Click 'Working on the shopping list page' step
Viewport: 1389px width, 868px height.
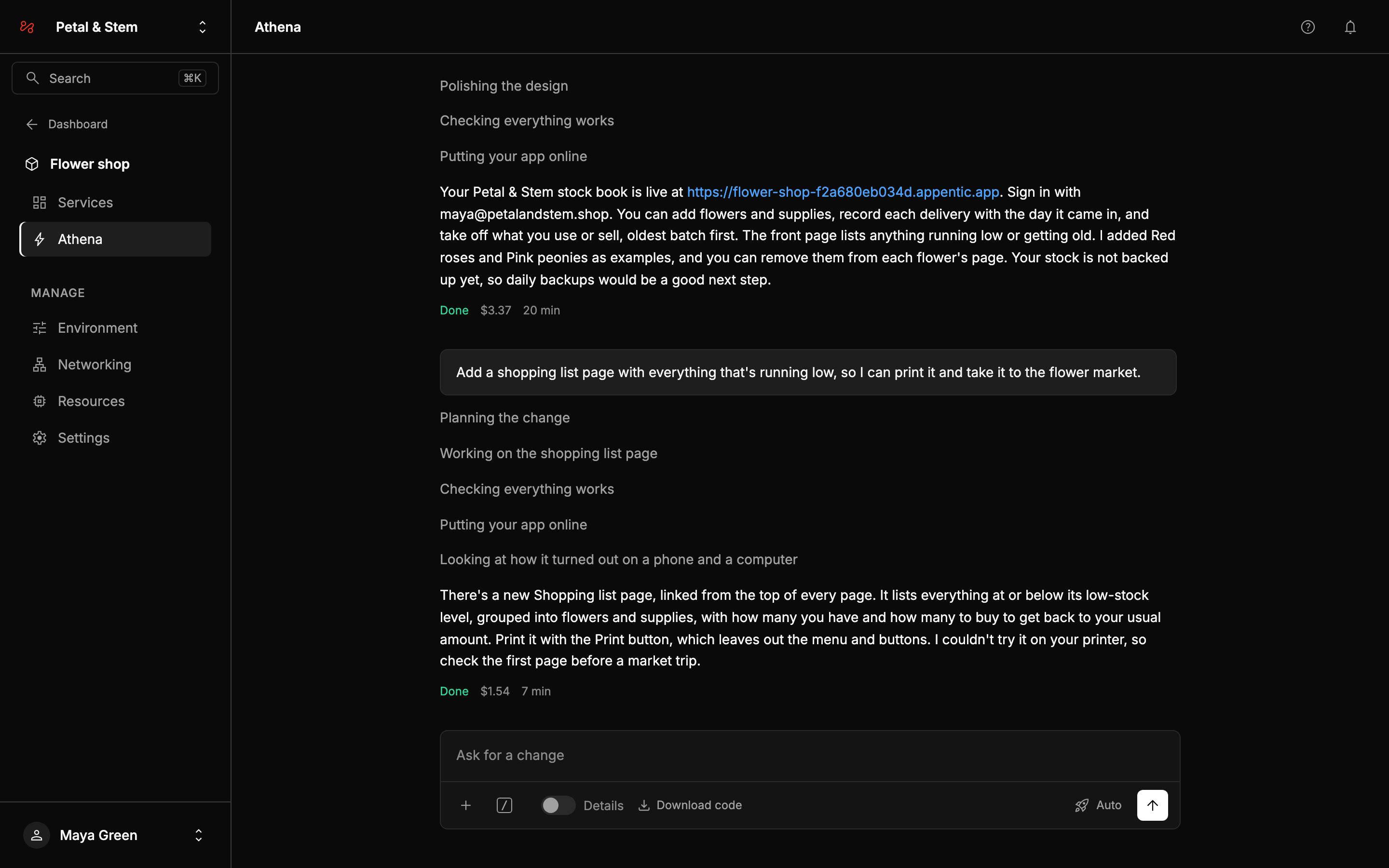[548, 453]
